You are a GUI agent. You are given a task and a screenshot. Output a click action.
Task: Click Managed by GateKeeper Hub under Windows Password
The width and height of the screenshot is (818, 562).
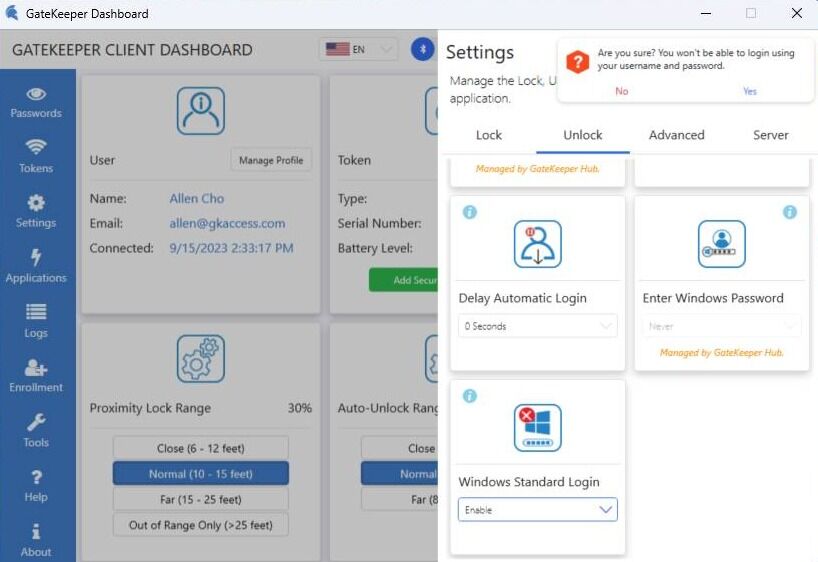coord(722,353)
